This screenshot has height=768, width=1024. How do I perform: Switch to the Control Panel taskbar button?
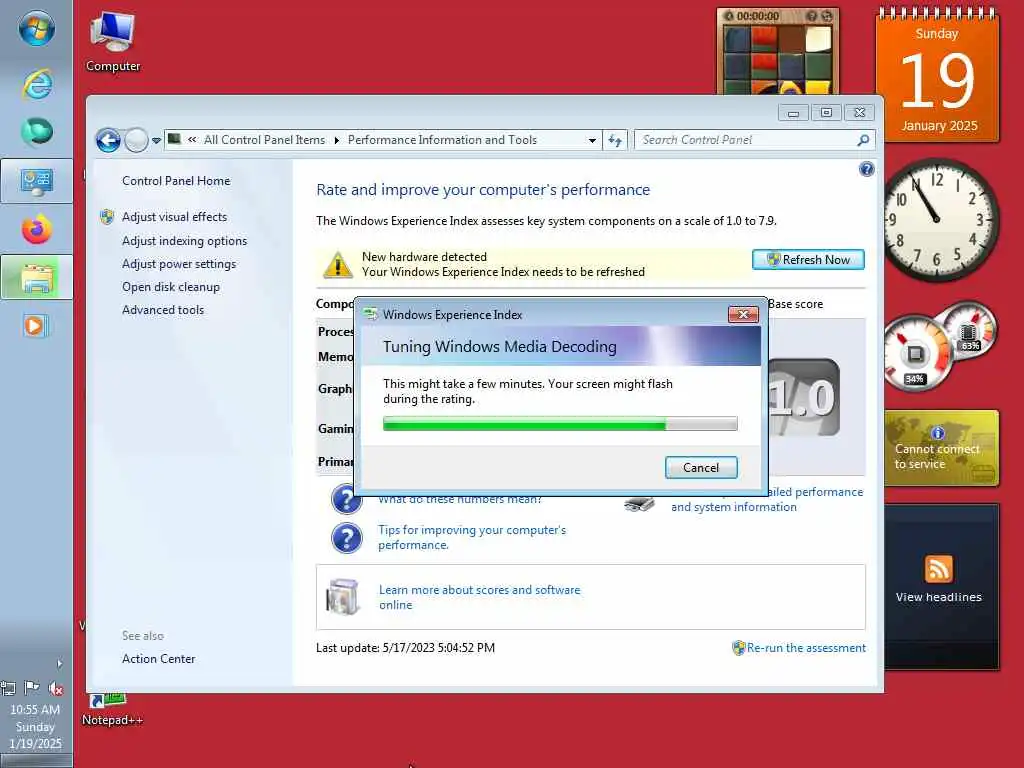click(37, 181)
